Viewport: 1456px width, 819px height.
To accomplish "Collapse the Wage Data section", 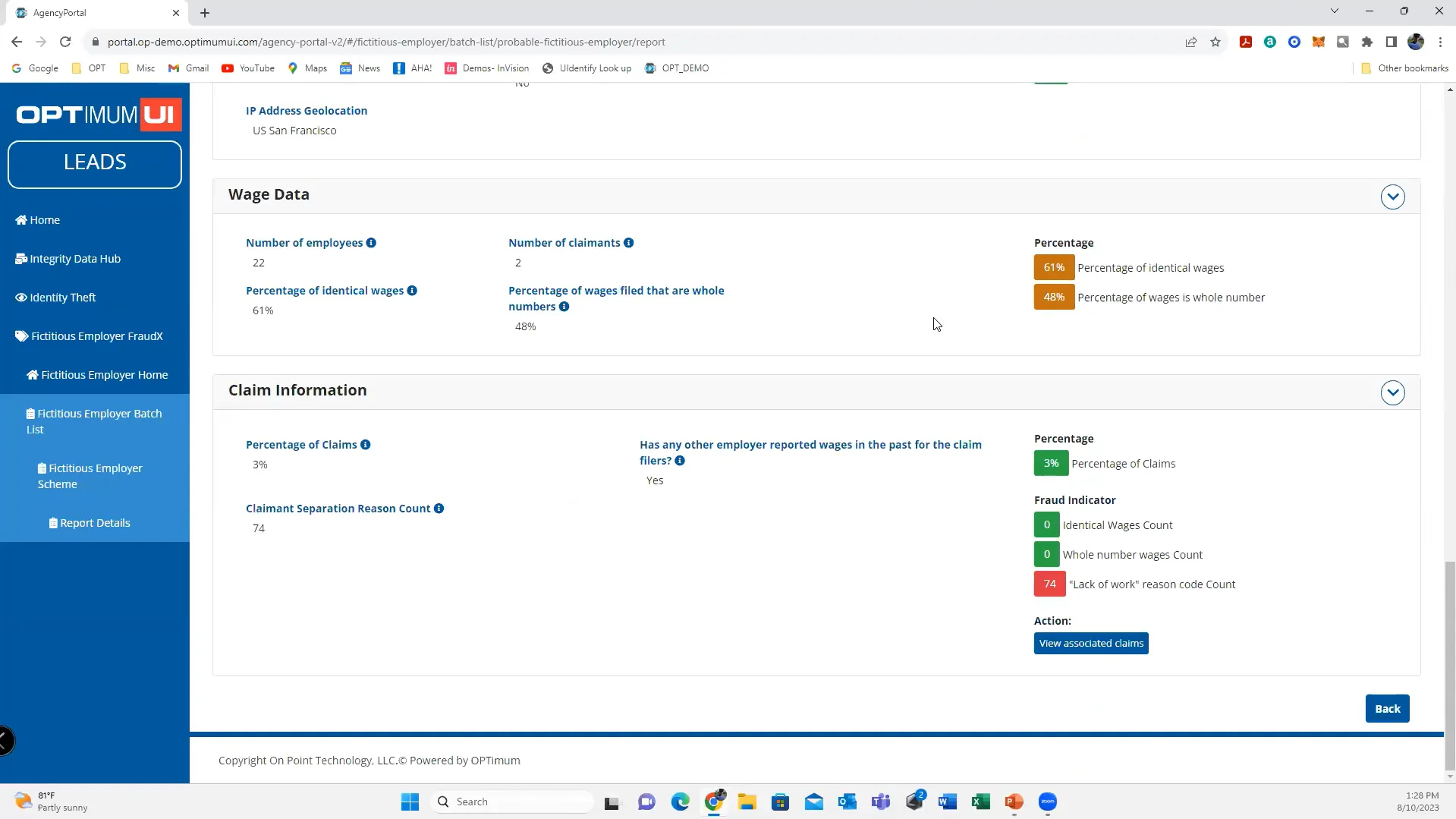I will click(1392, 197).
